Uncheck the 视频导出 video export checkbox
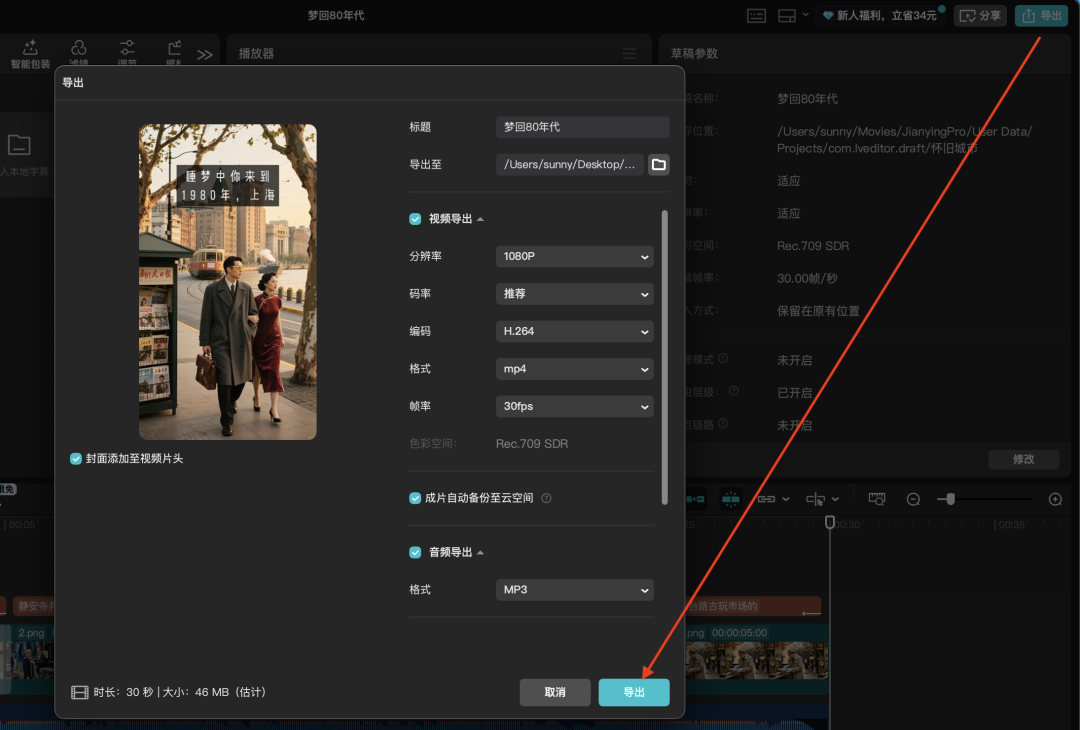This screenshot has width=1080, height=730. (x=415, y=219)
